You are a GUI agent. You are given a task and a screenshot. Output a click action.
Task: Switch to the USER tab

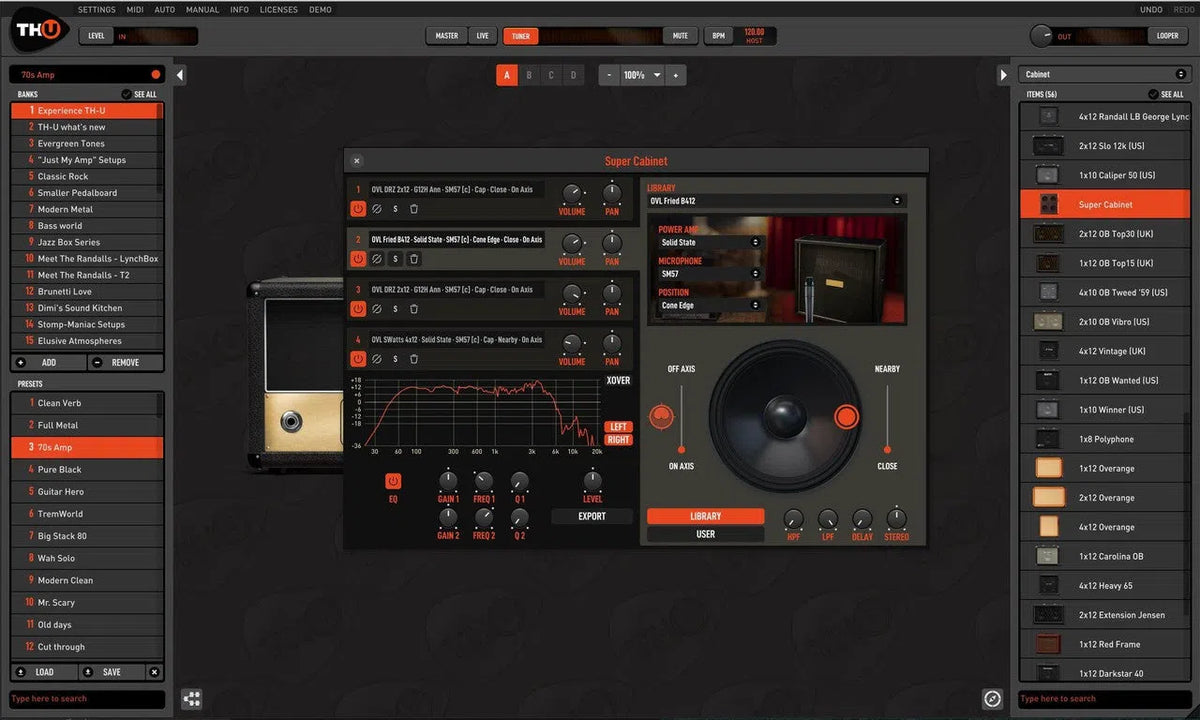(x=705, y=534)
